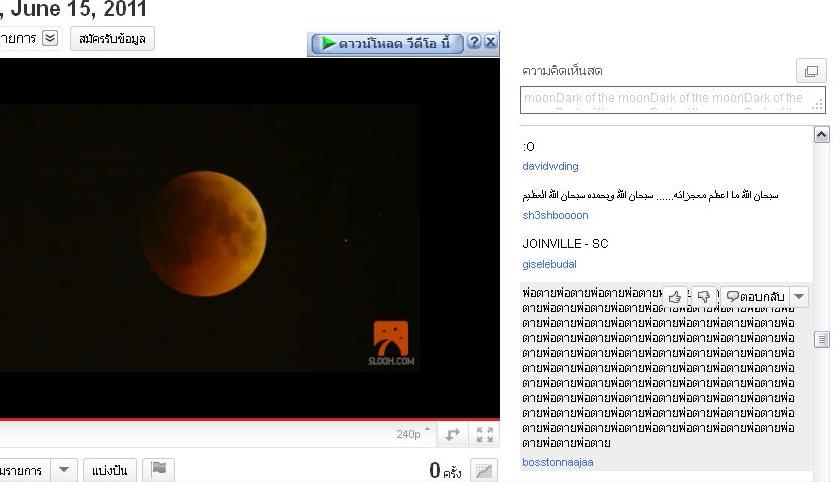This screenshot has width=833, height=482.
Task: Click the red video progress bar
Action: pos(250,420)
